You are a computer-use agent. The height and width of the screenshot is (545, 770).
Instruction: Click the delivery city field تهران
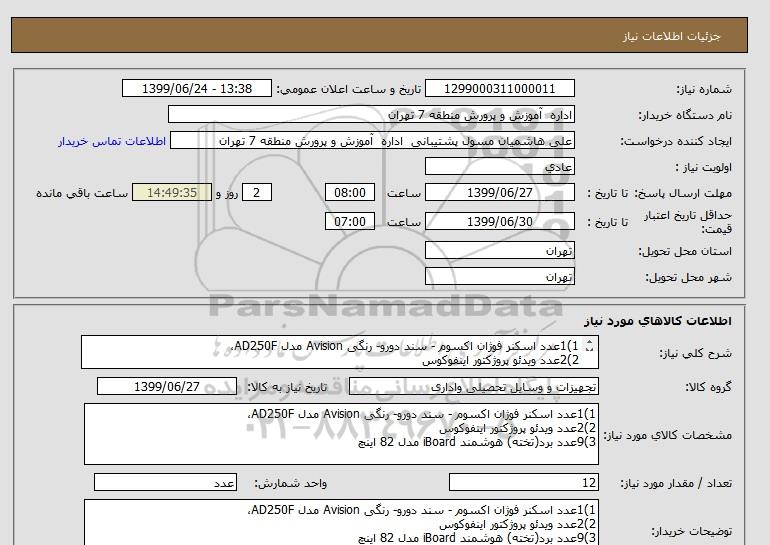(x=499, y=276)
